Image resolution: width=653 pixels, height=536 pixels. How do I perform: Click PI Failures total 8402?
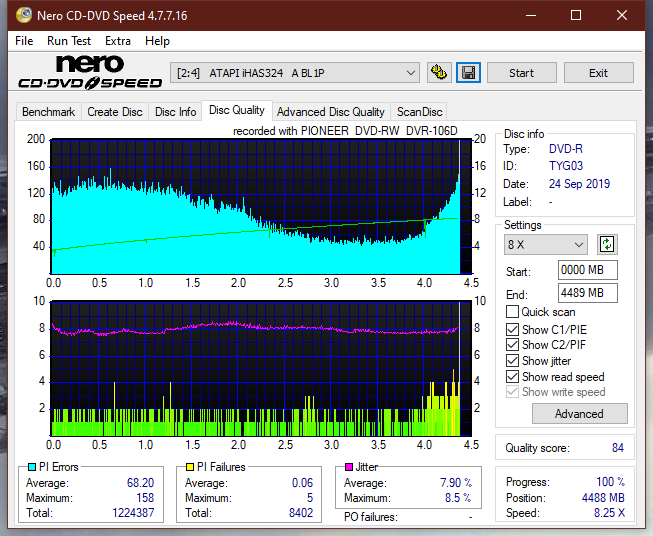(301, 512)
